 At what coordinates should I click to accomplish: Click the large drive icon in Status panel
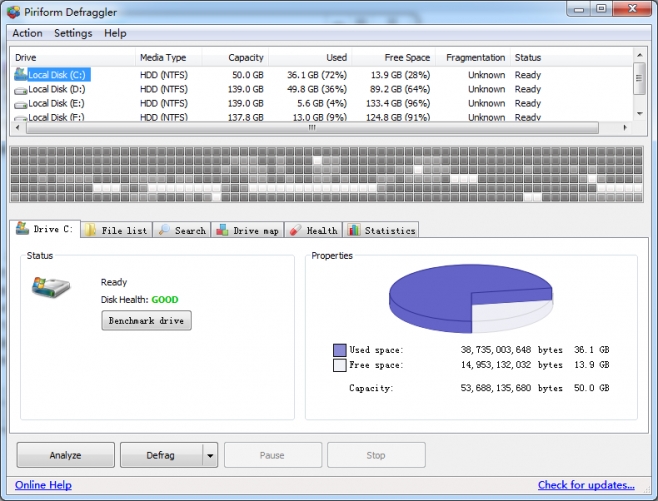point(51,287)
